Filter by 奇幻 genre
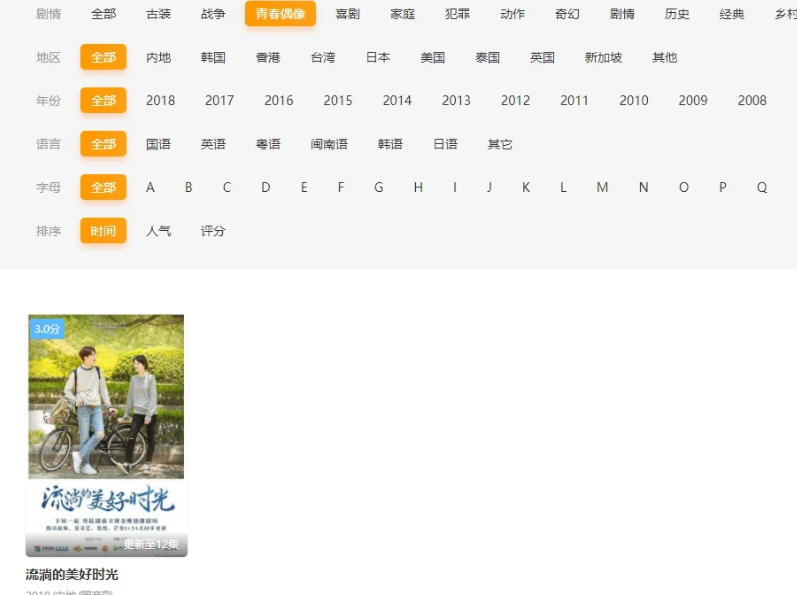 (x=567, y=14)
